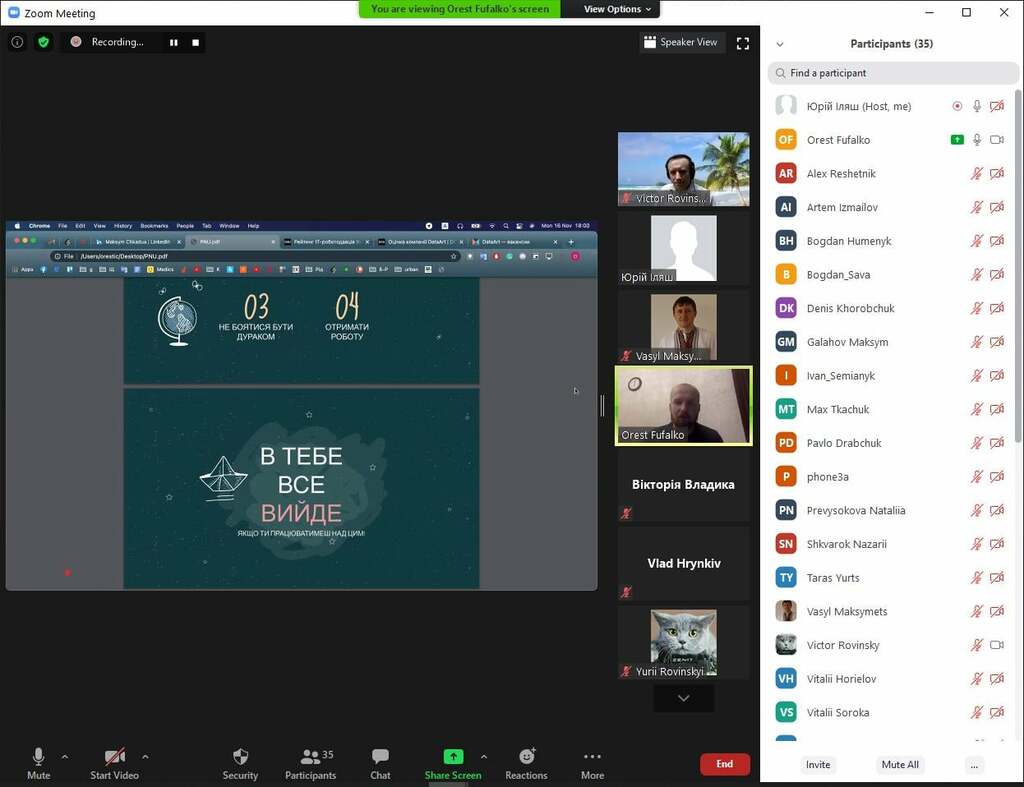The height and width of the screenshot is (787, 1024).
Task: Collapse the Participants panel chevron
Action: [x=780, y=44]
